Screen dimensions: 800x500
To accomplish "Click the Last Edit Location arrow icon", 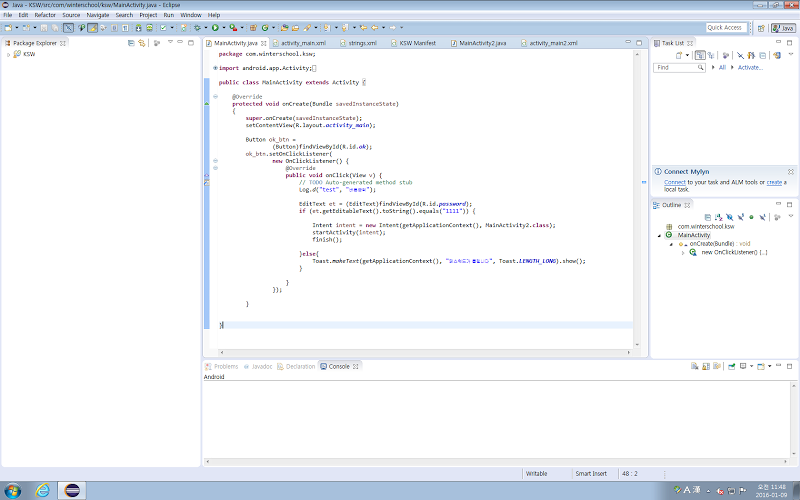I will [364, 28].
